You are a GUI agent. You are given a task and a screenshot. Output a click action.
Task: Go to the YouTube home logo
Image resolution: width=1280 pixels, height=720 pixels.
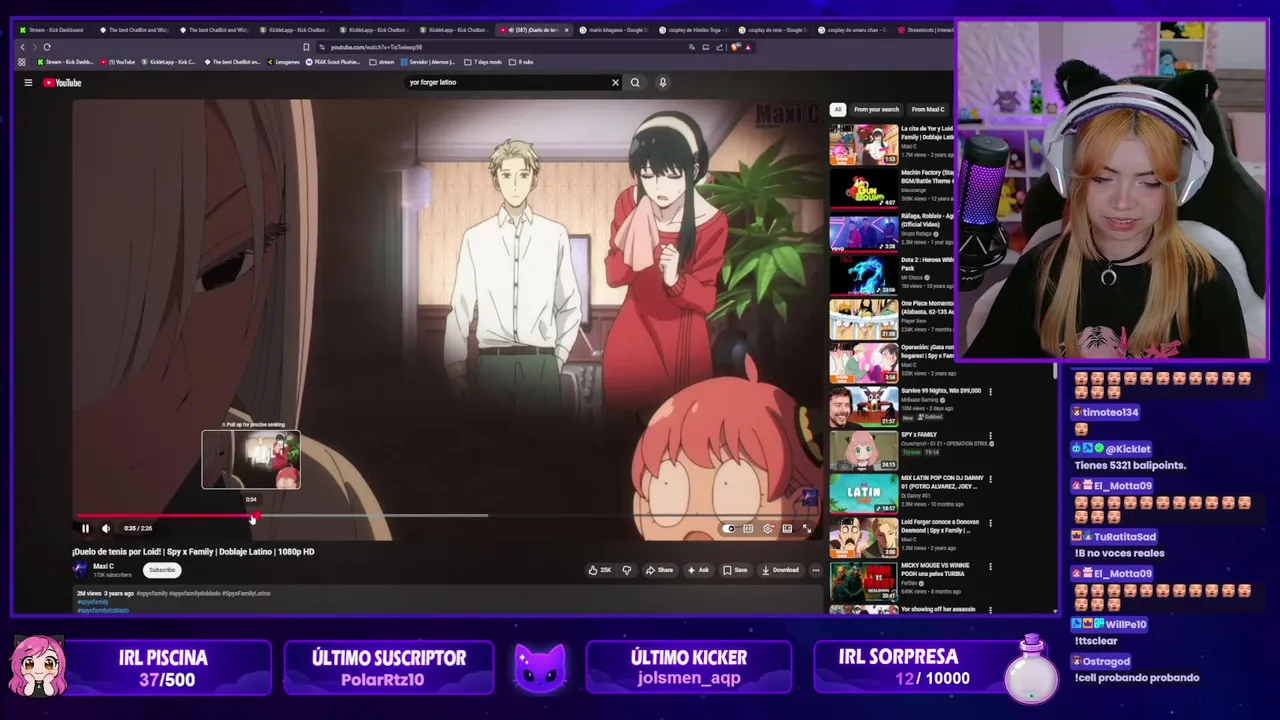[x=62, y=83]
